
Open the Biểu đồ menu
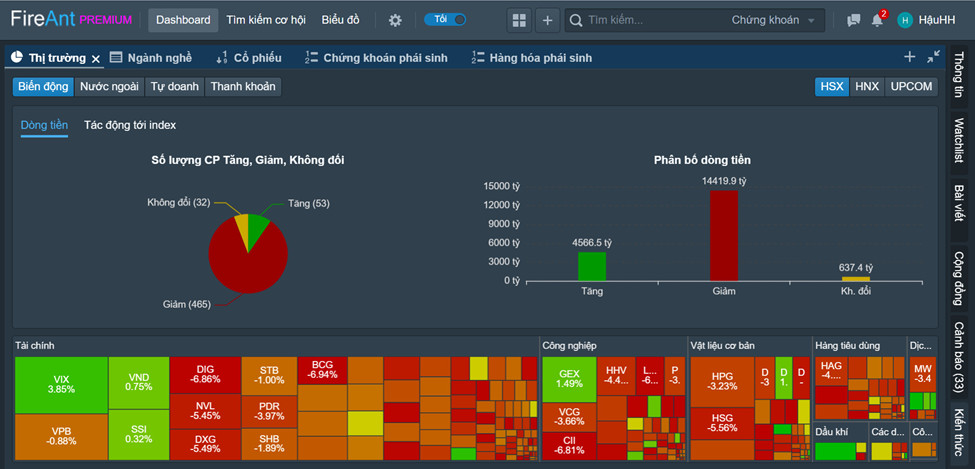(340, 20)
